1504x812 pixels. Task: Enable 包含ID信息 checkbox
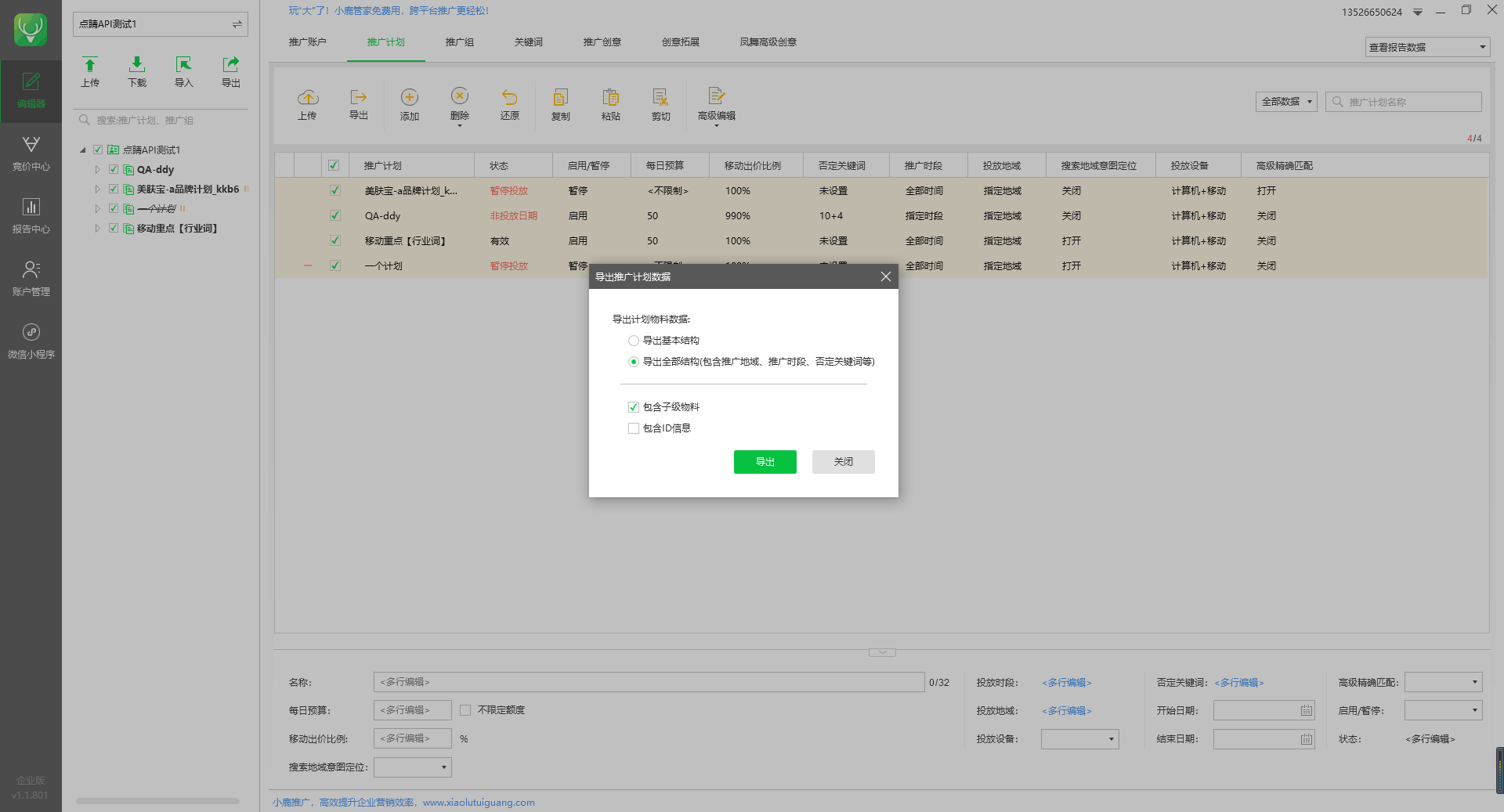pyautogui.click(x=634, y=428)
